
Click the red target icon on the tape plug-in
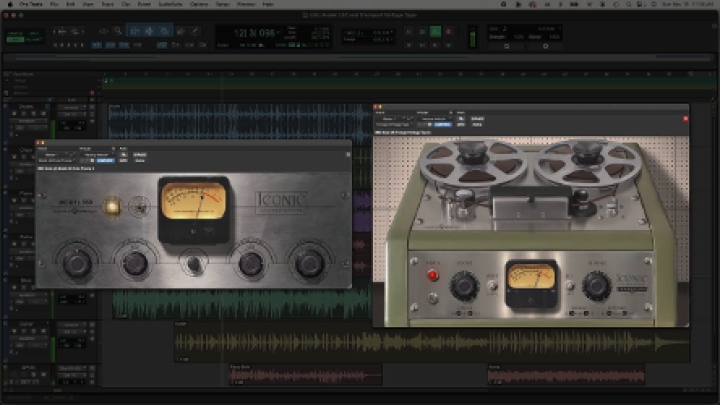point(685,118)
